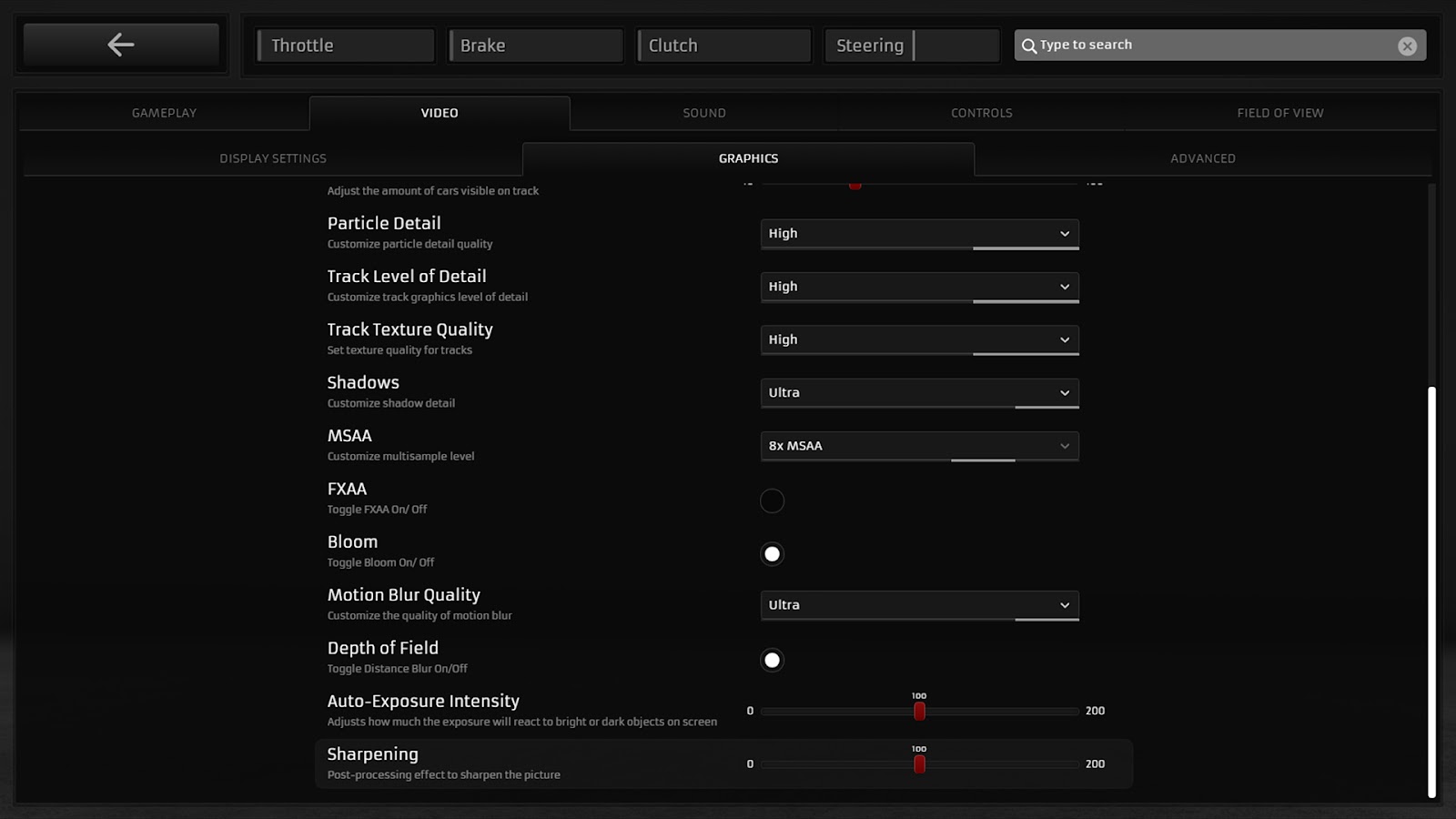The image size is (1456, 819).
Task: Click the 'Customize shadow detail' description
Action: tap(390, 403)
